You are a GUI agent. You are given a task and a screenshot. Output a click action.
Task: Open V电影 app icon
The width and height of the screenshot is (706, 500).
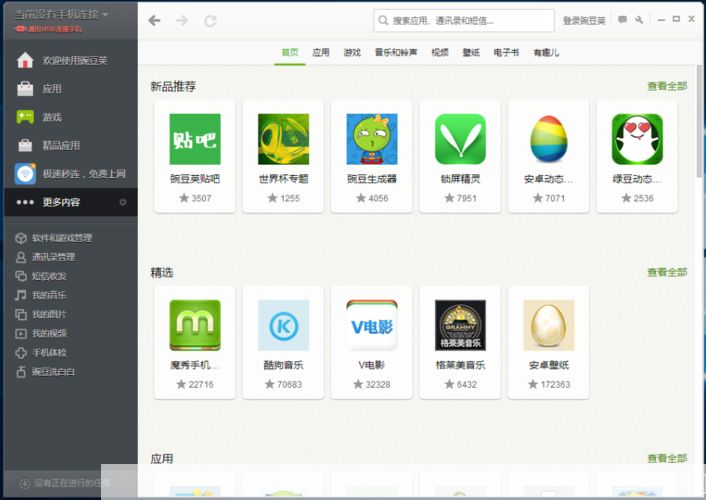[372, 325]
